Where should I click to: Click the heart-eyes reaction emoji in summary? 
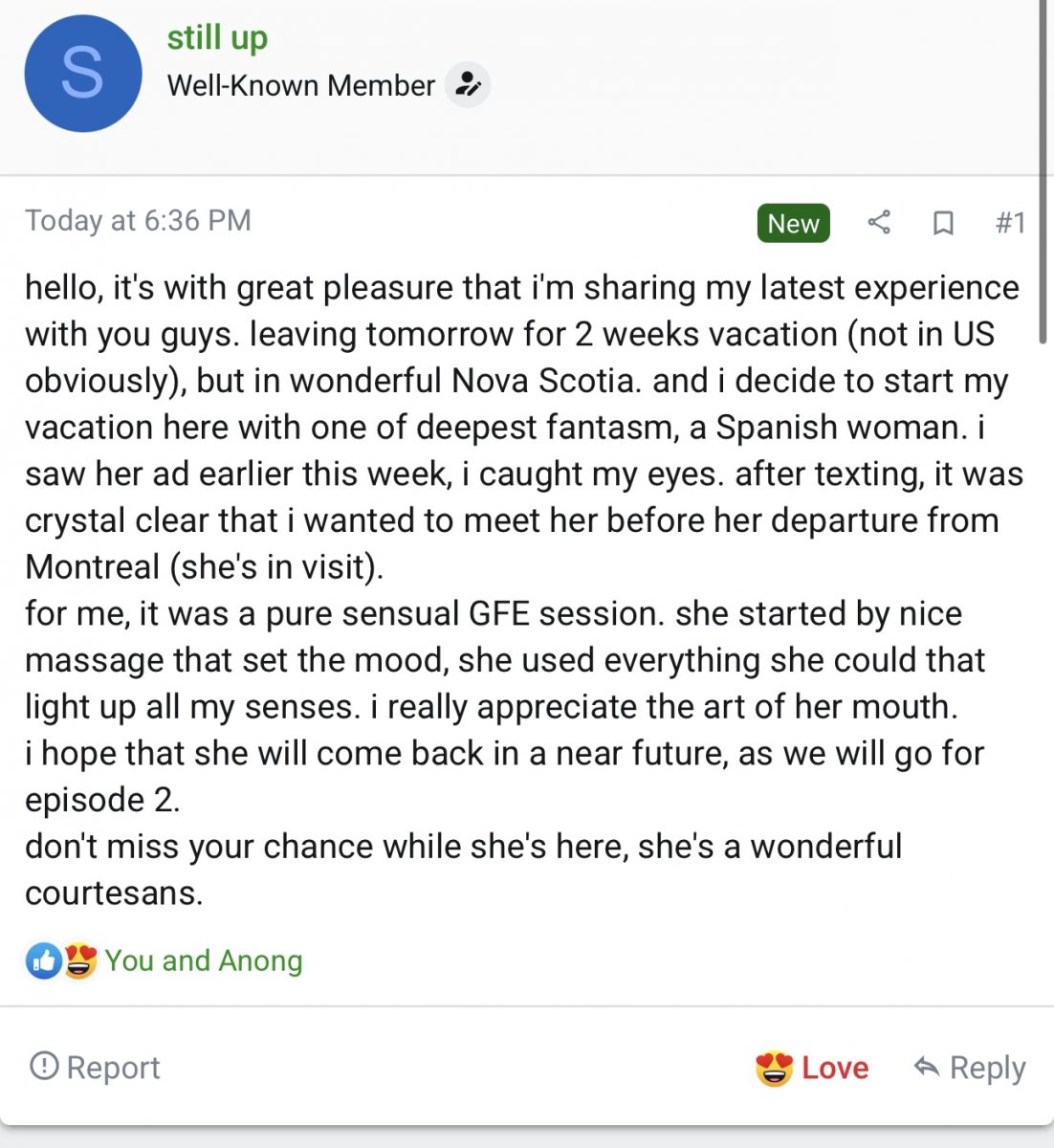click(80, 960)
